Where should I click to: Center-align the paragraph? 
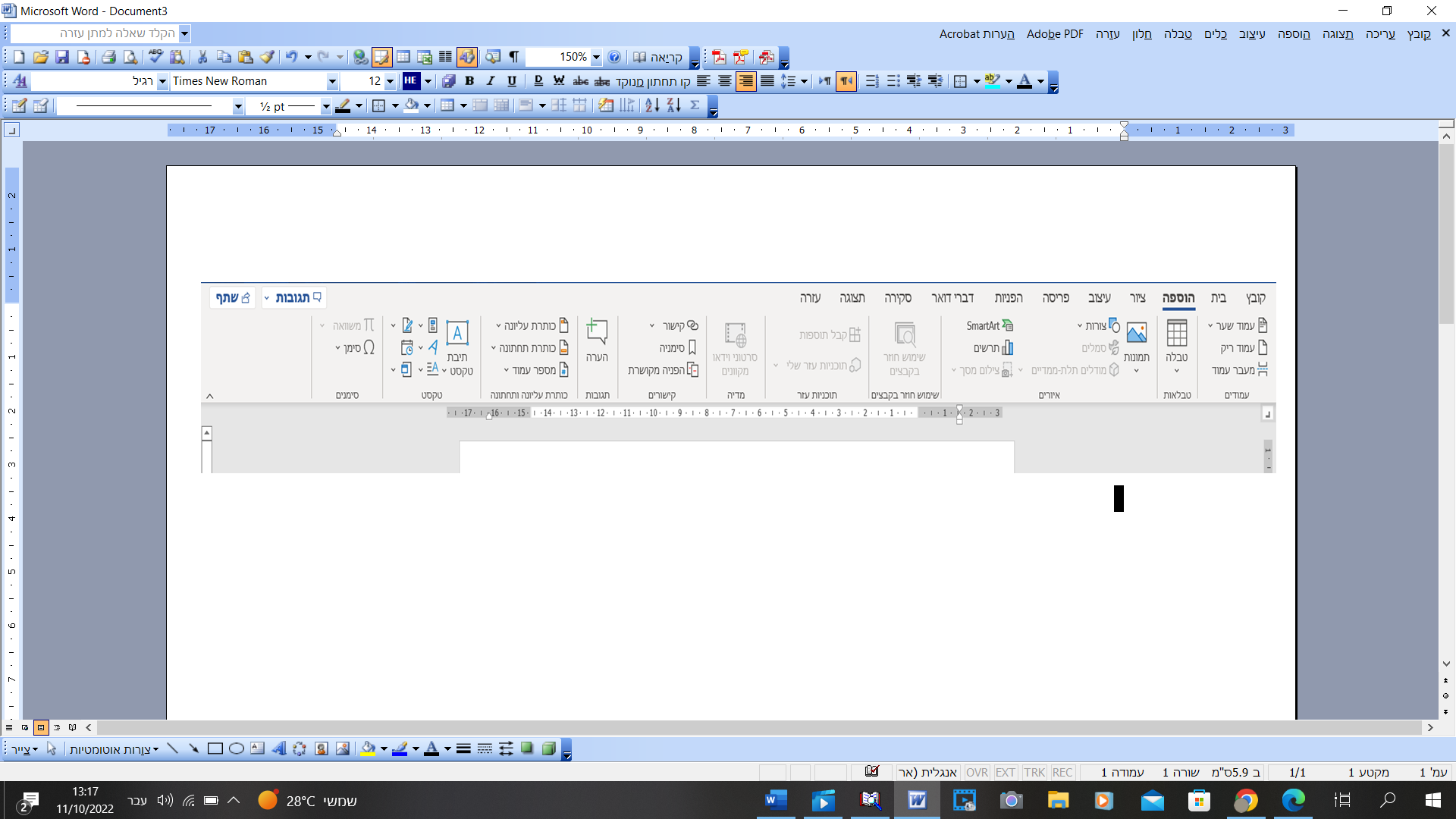[725, 81]
